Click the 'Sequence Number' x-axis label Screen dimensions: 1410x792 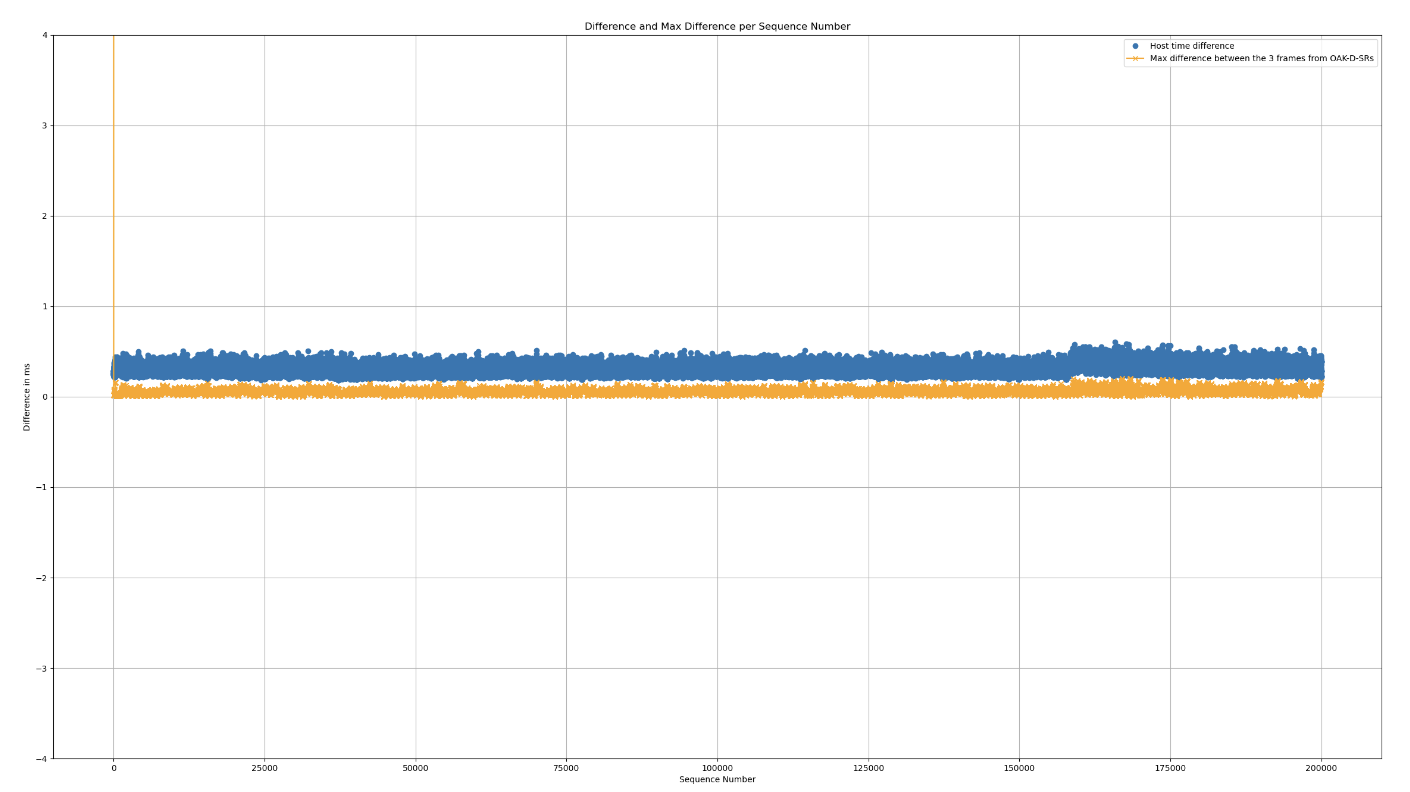(x=717, y=779)
